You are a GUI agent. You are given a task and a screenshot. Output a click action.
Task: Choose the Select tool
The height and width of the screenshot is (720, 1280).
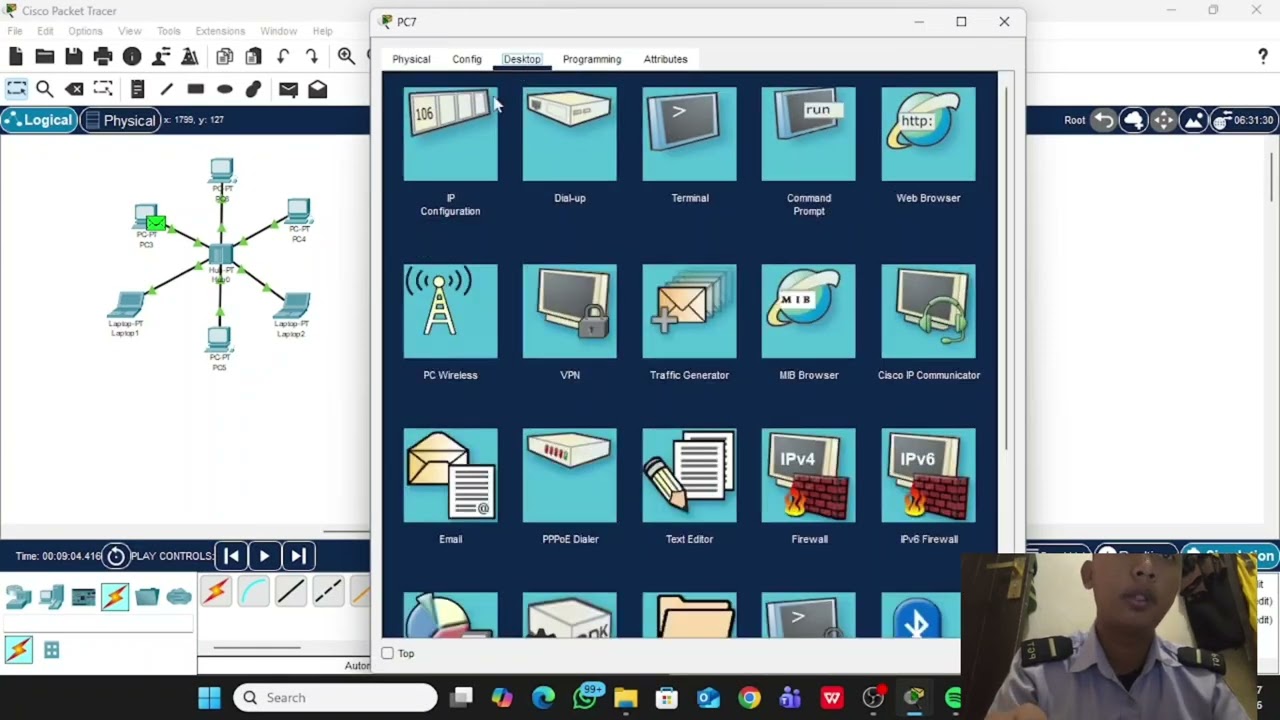pos(16,89)
